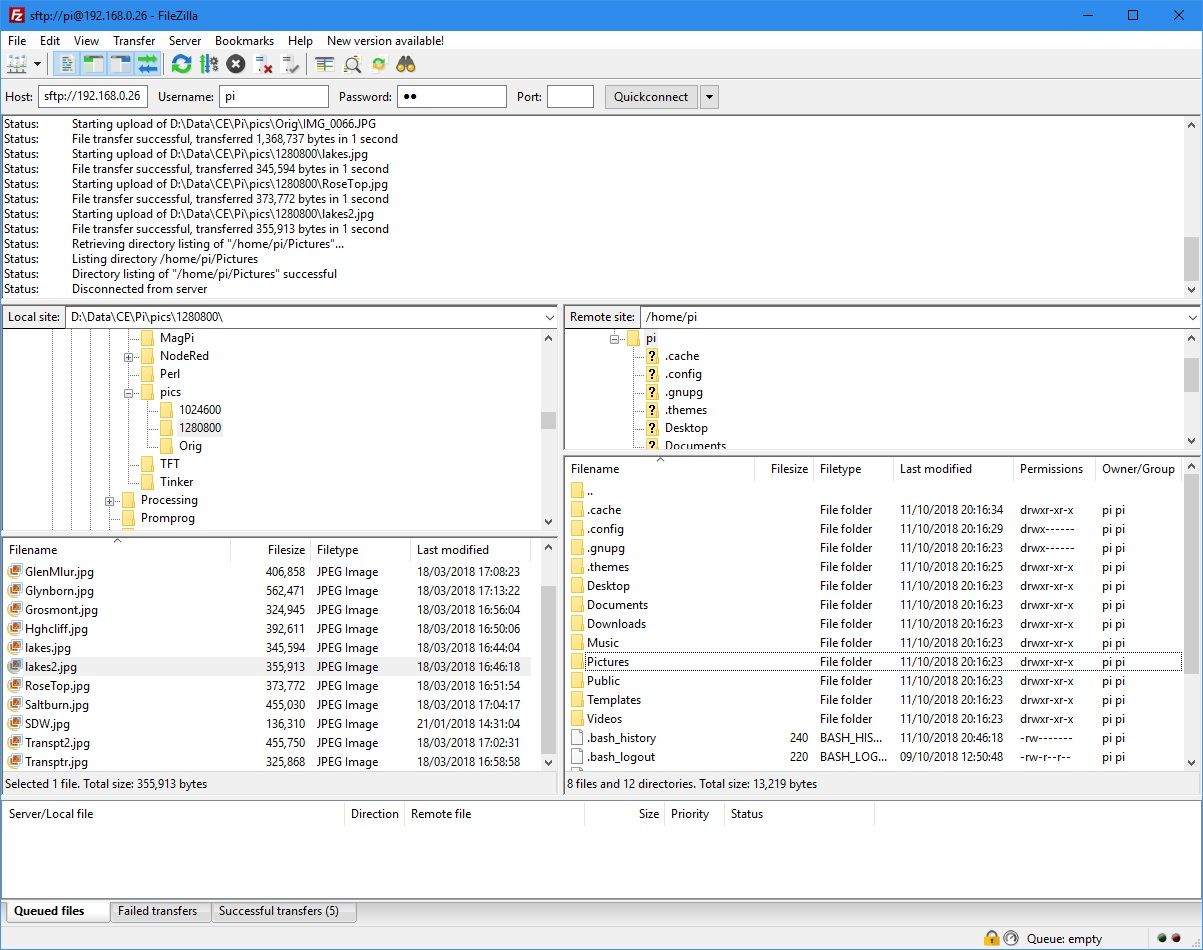The height and width of the screenshot is (950, 1203).
Task: Cancel the current operation
Action: [x=235, y=64]
